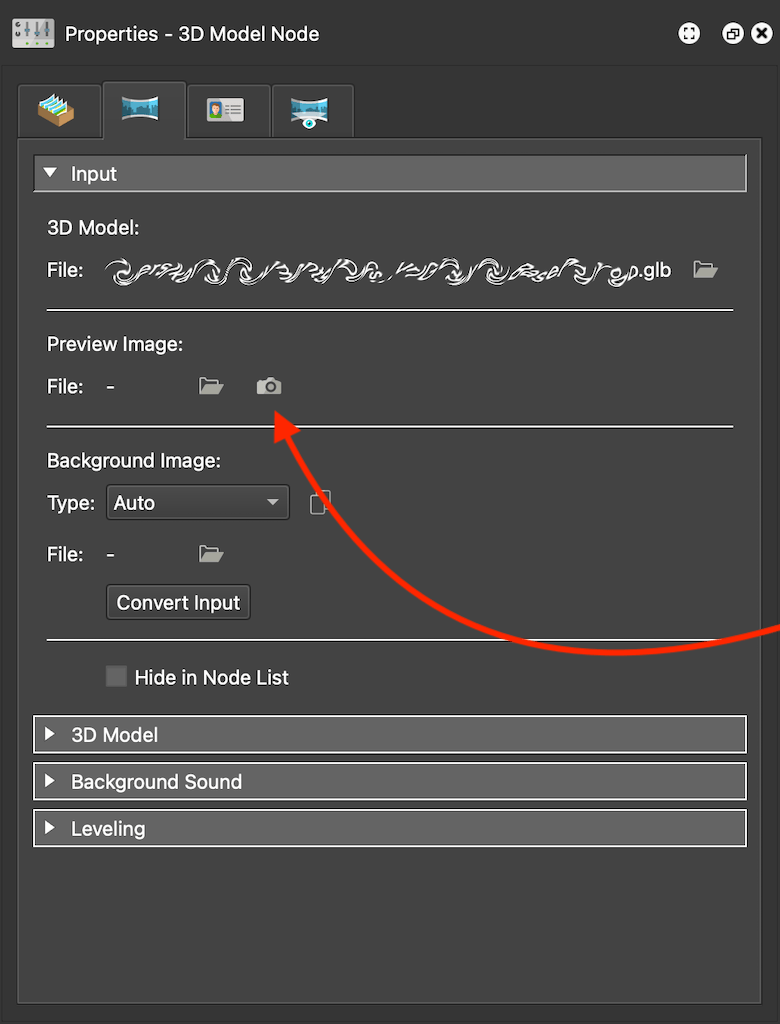Screen dimensions: 780x1024
Task: Click the page icon beside Type dropdown
Action: 319,502
